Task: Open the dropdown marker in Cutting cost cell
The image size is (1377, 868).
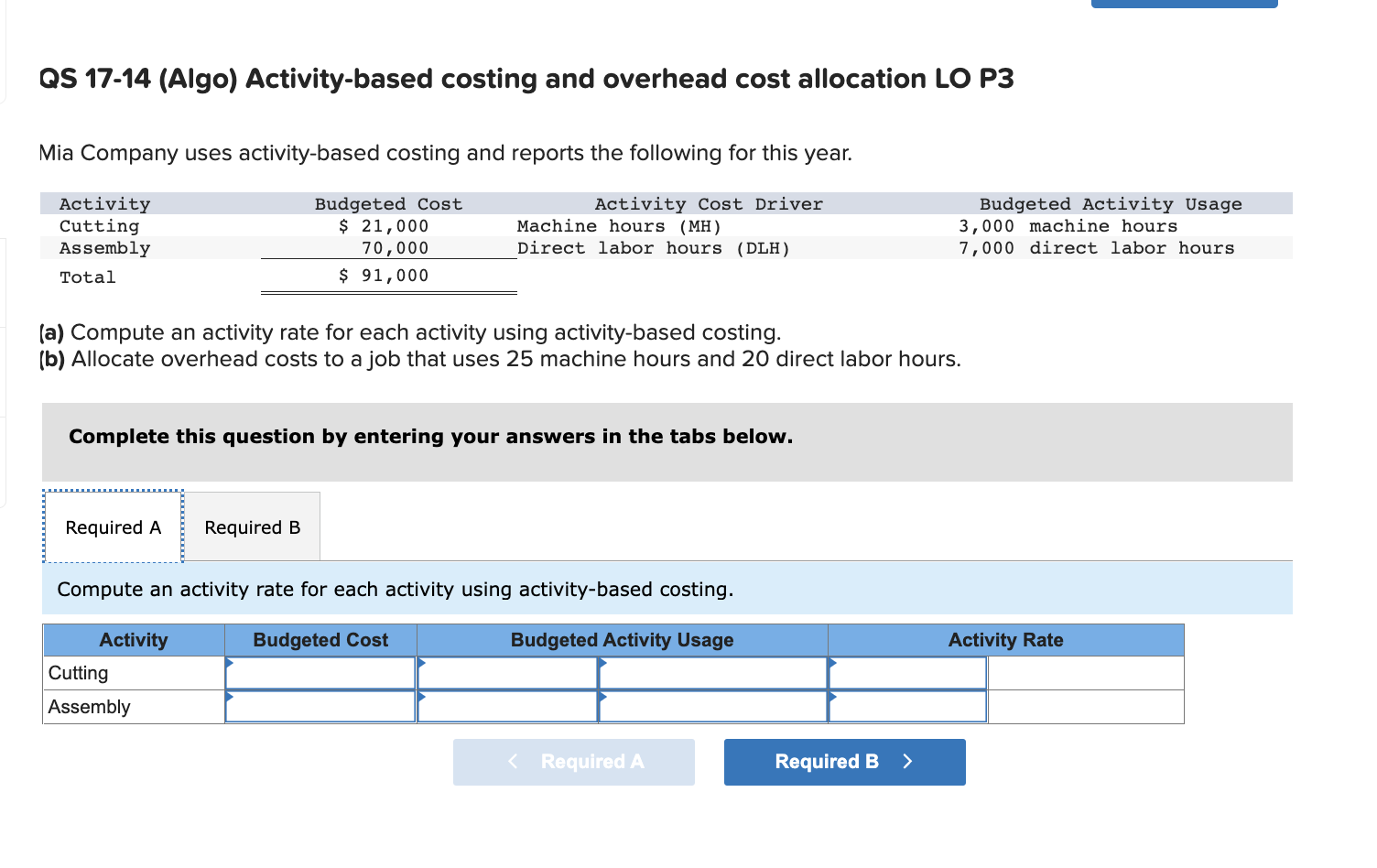Action: pyautogui.click(x=227, y=663)
